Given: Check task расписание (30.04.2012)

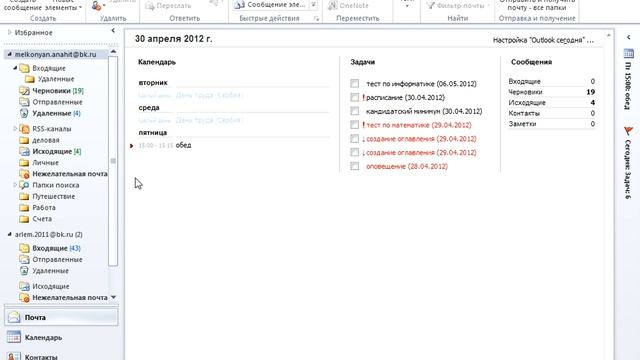Looking at the screenshot, I should tap(355, 98).
